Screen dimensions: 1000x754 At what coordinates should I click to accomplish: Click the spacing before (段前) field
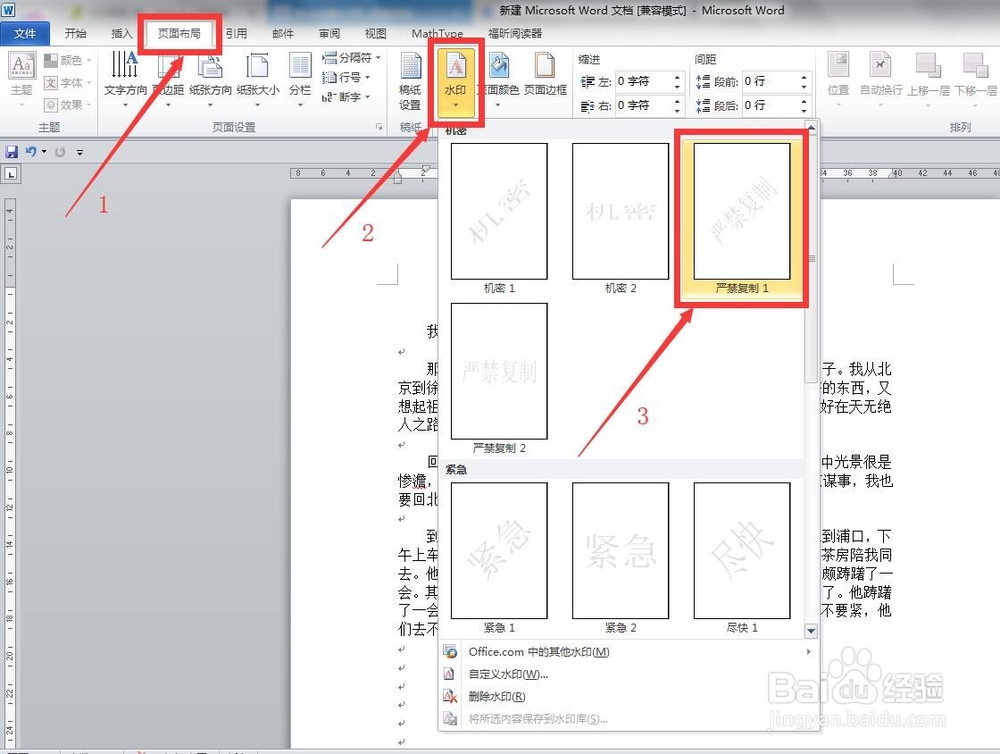point(770,82)
